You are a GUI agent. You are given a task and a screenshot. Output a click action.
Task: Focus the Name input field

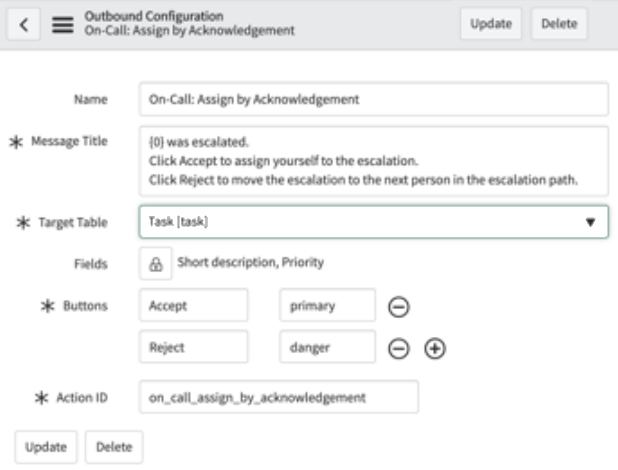click(x=373, y=99)
